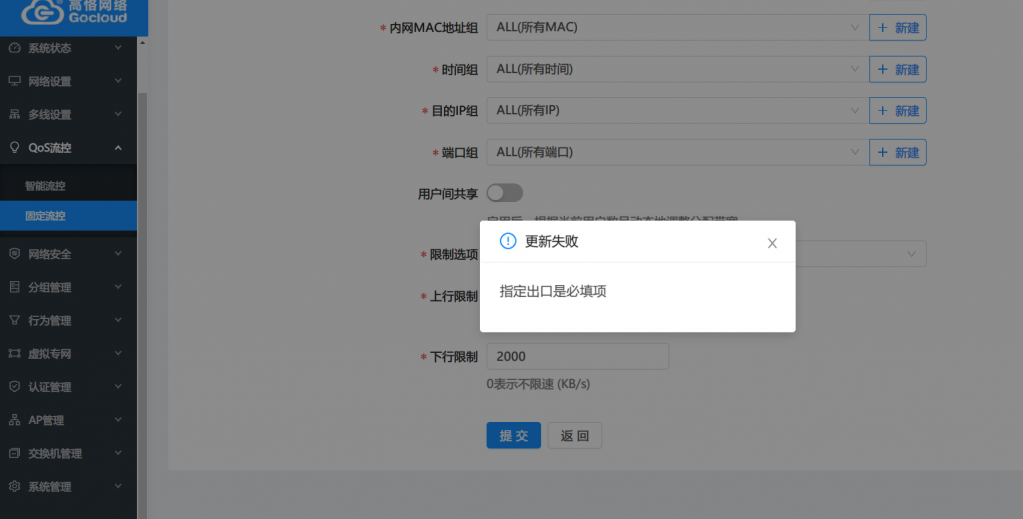Open the 限制选项 dropdown arrow
The height and width of the screenshot is (519, 1023).
[x=911, y=254]
